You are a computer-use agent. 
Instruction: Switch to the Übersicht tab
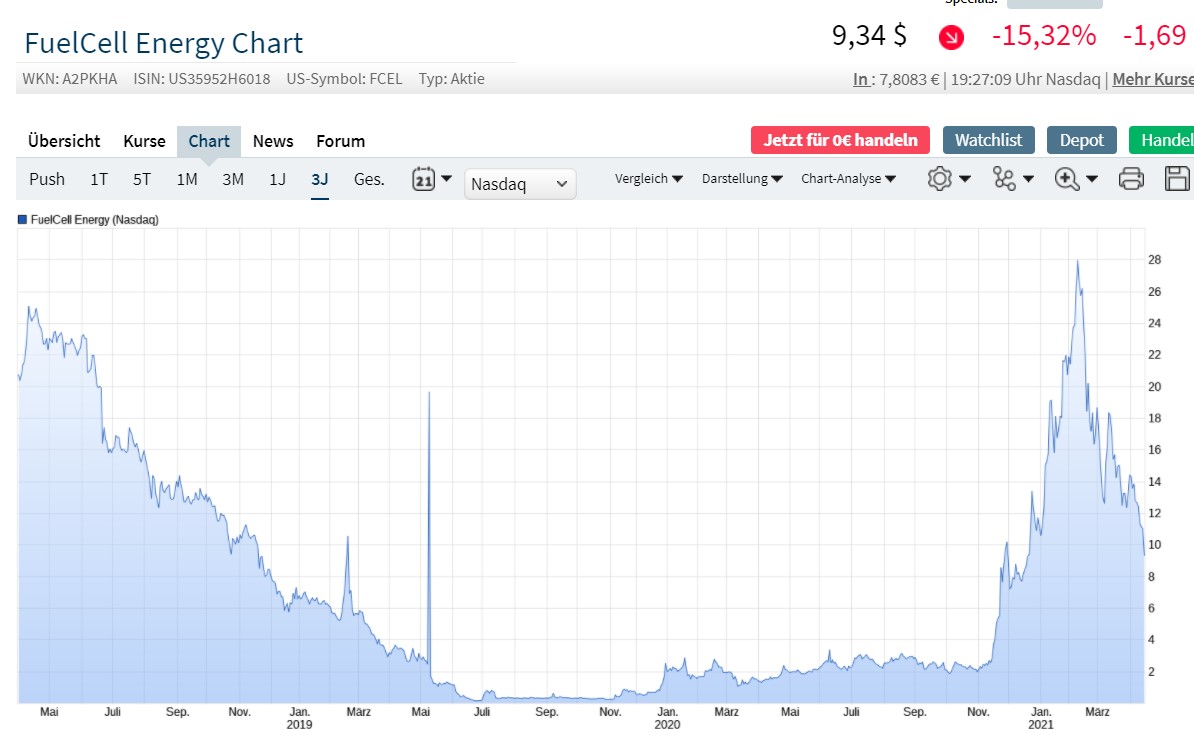click(64, 141)
